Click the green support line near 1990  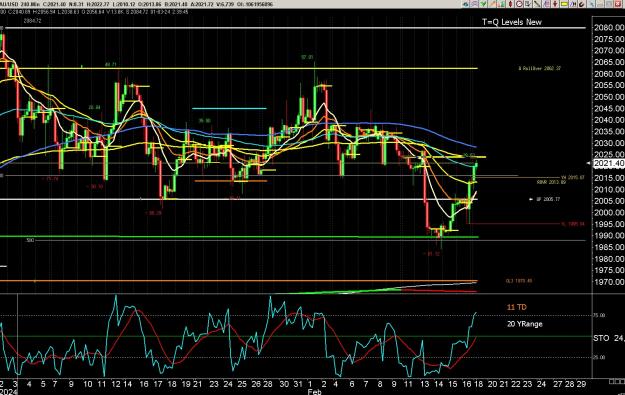239,237
